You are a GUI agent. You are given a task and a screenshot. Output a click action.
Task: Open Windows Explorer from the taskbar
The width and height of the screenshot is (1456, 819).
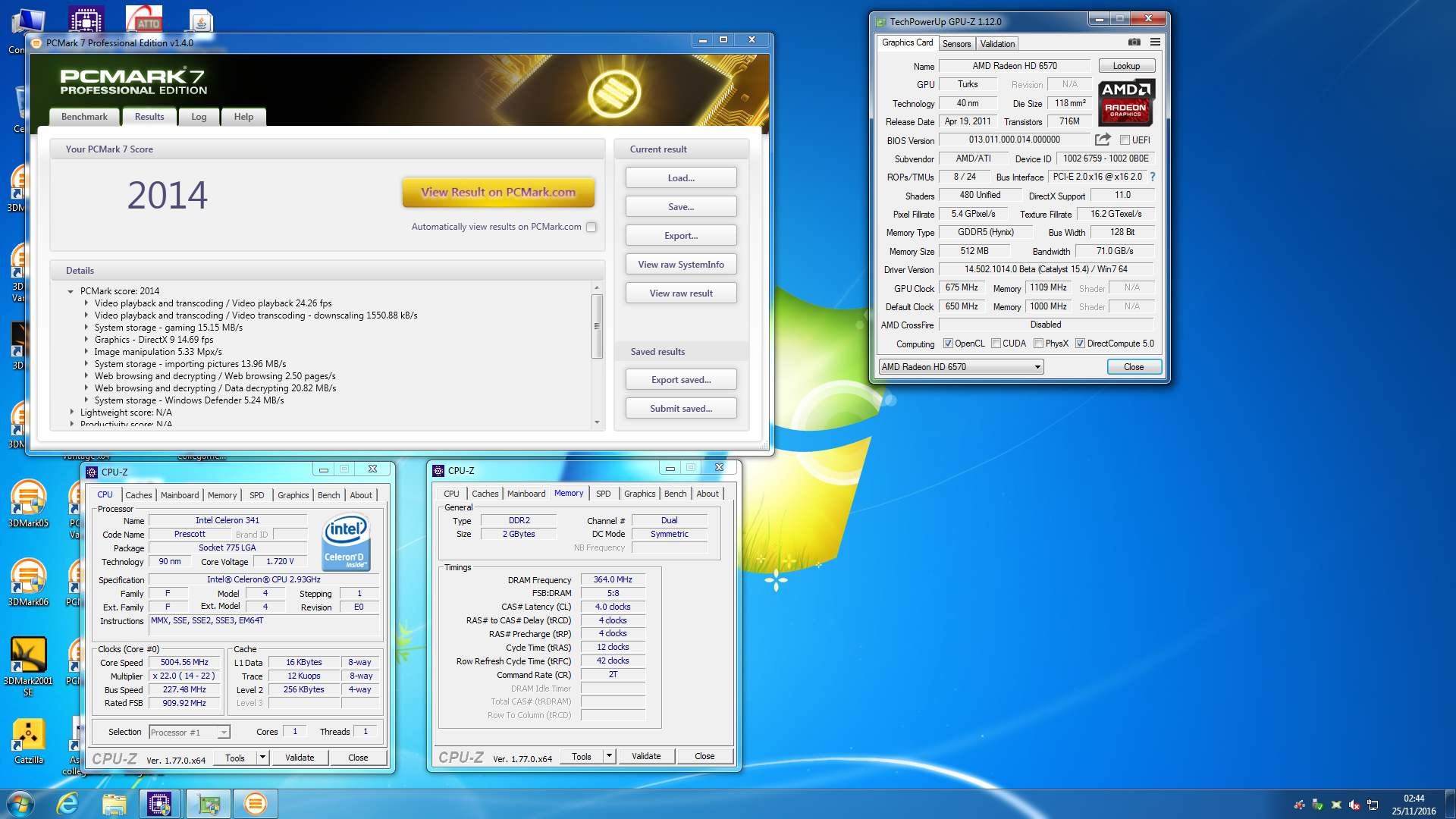click(114, 804)
